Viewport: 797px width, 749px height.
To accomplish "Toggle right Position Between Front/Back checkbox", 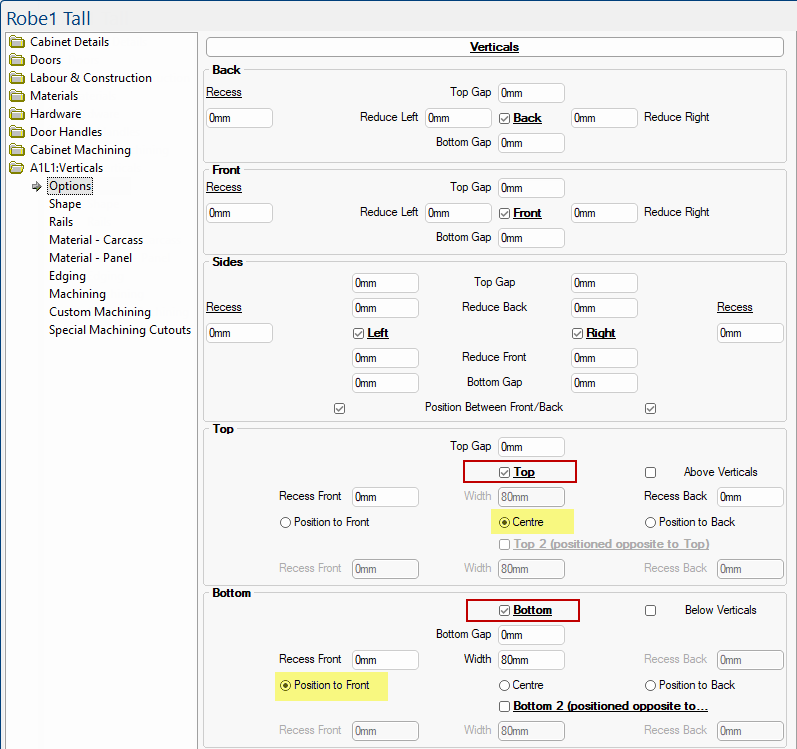I will [651, 409].
